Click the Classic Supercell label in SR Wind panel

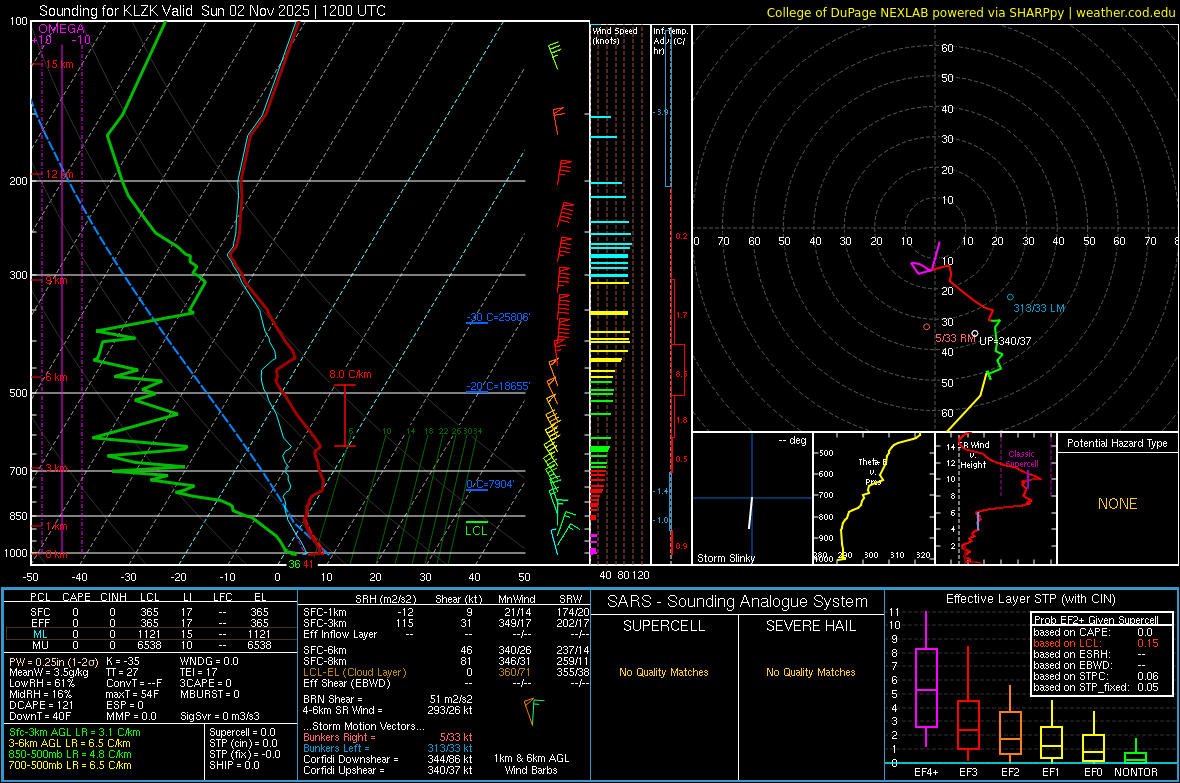pos(1021,459)
